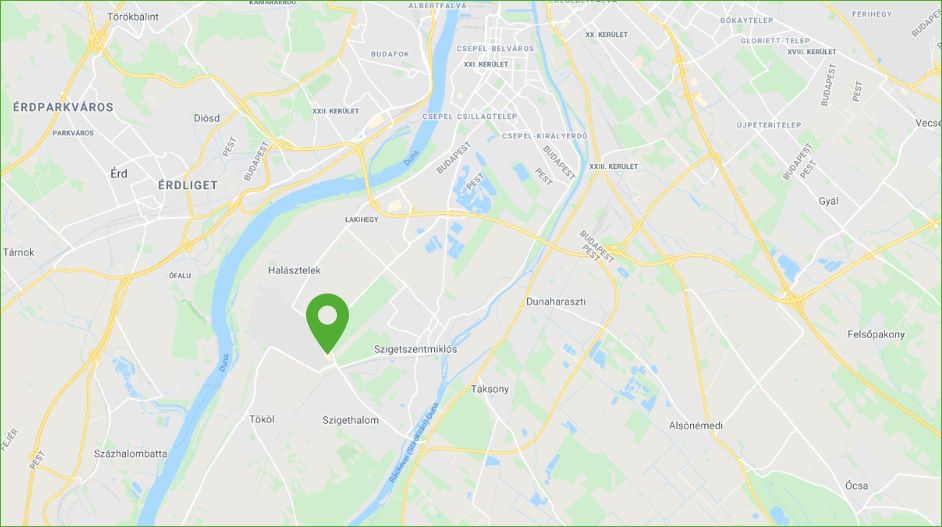Image resolution: width=942 pixels, height=527 pixels.
Task: Select the Törökbálint label
Action: [133, 17]
